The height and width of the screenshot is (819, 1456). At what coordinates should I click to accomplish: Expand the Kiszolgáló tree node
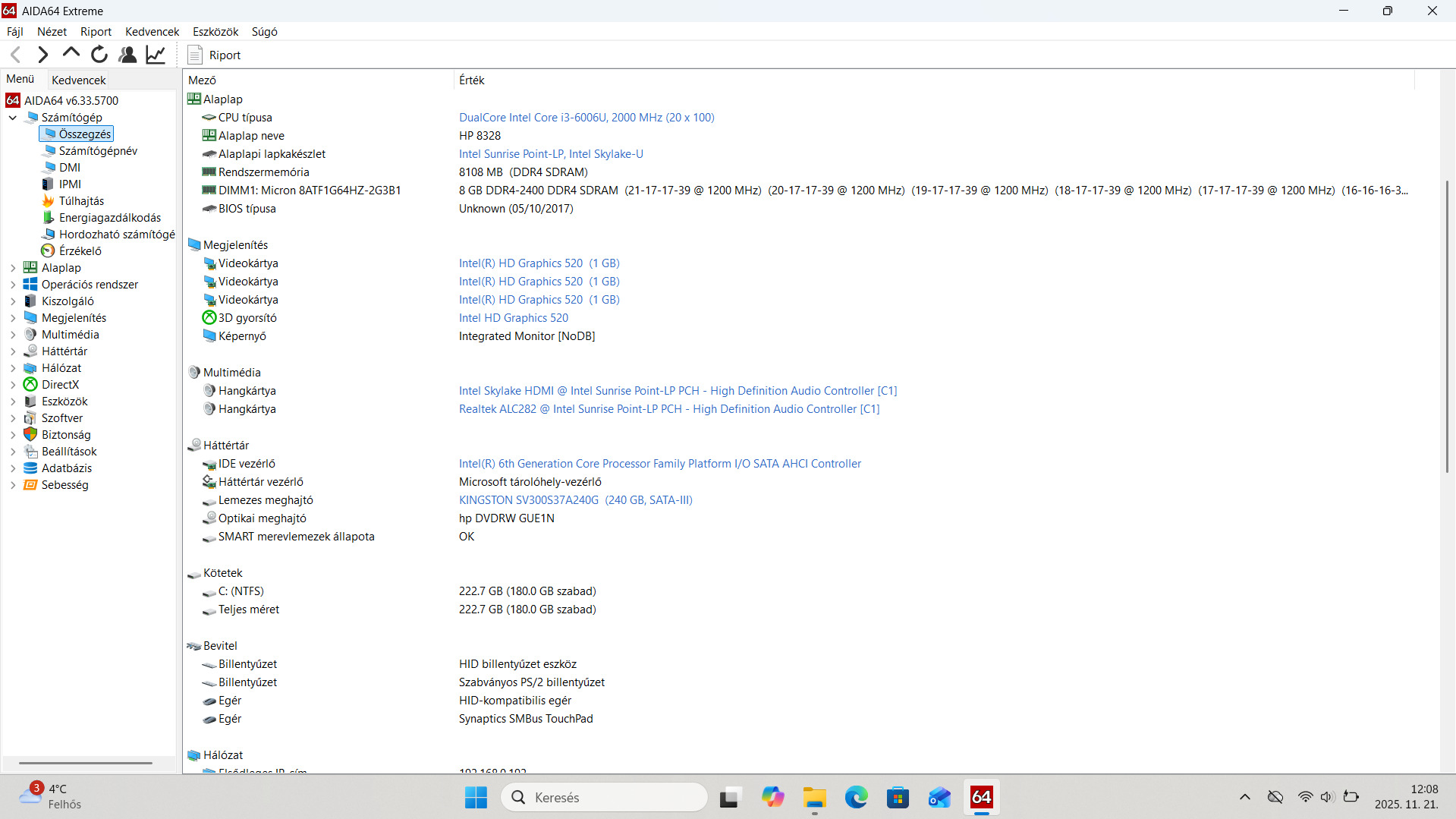(13, 301)
